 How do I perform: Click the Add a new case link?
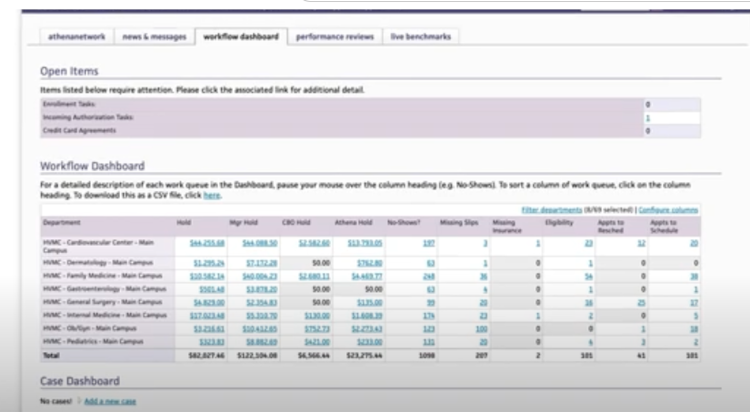110,401
